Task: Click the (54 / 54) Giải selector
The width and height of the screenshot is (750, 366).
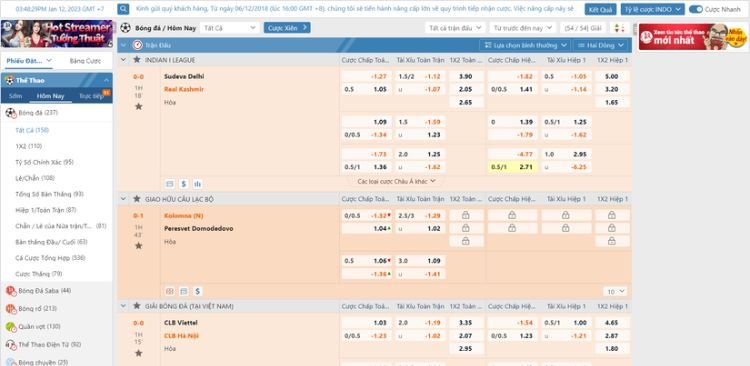Action: [583, 28]
